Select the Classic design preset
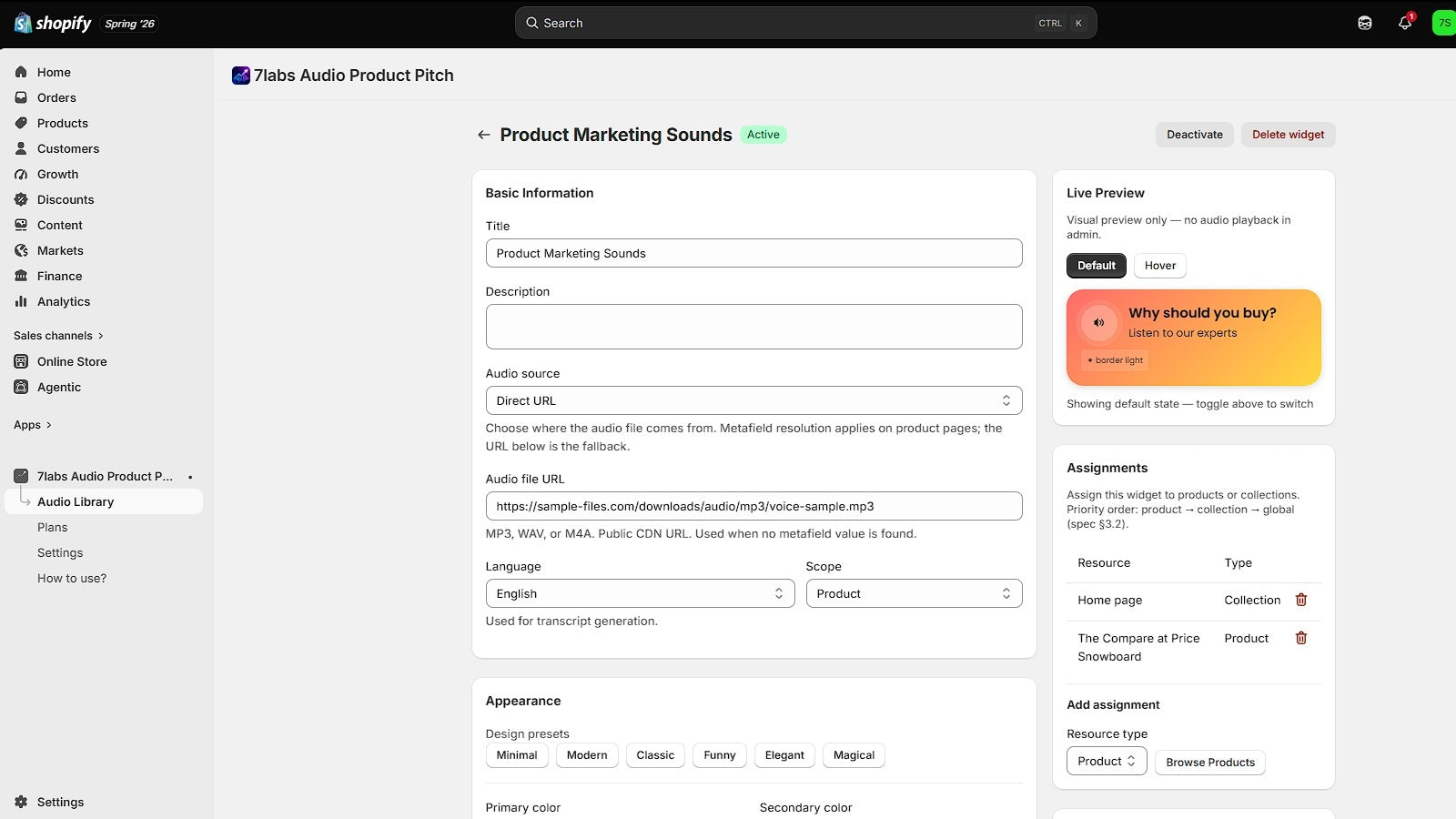 click(x=655, y=755)
